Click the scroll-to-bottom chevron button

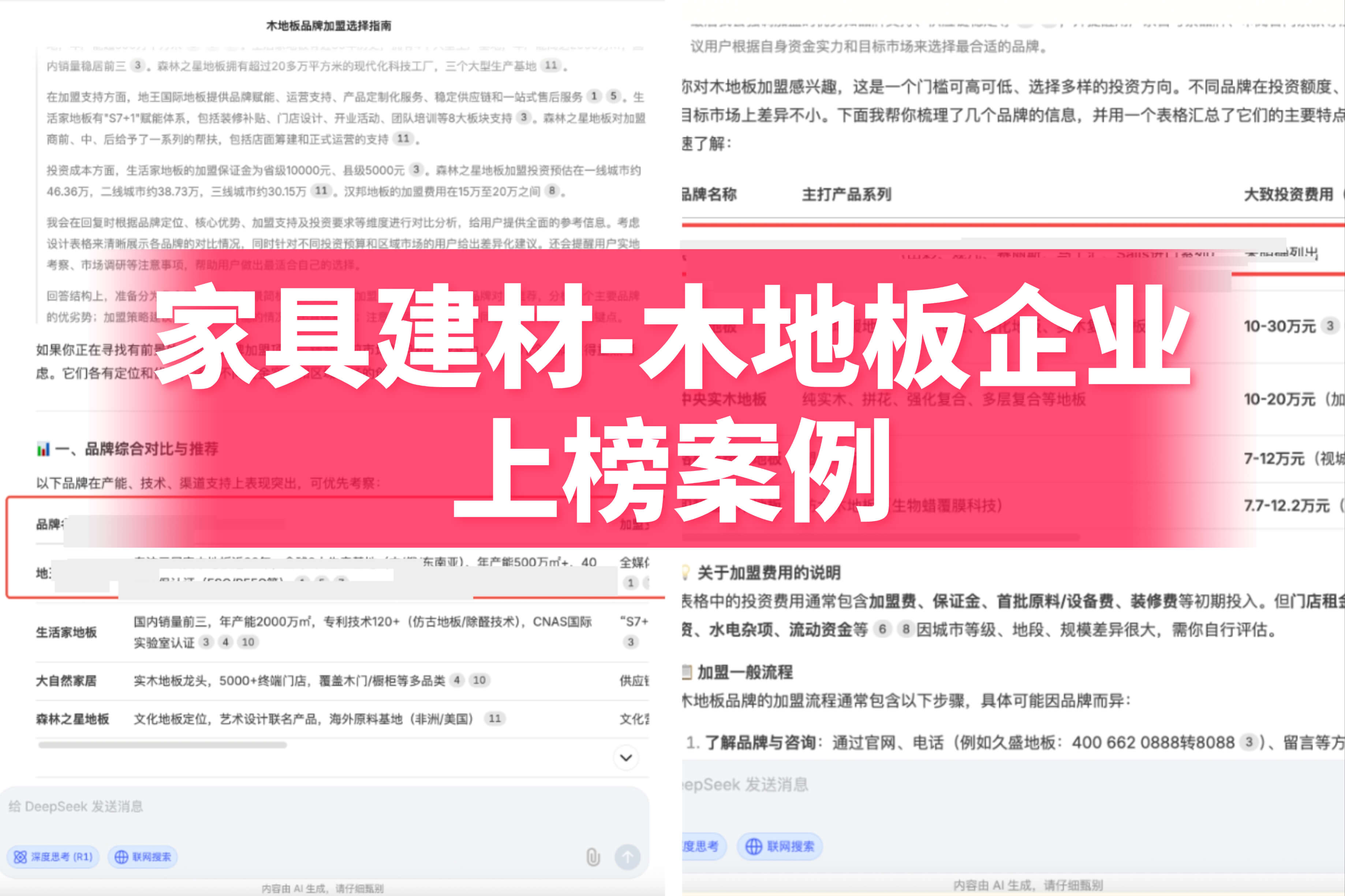(x=626, y=758)
